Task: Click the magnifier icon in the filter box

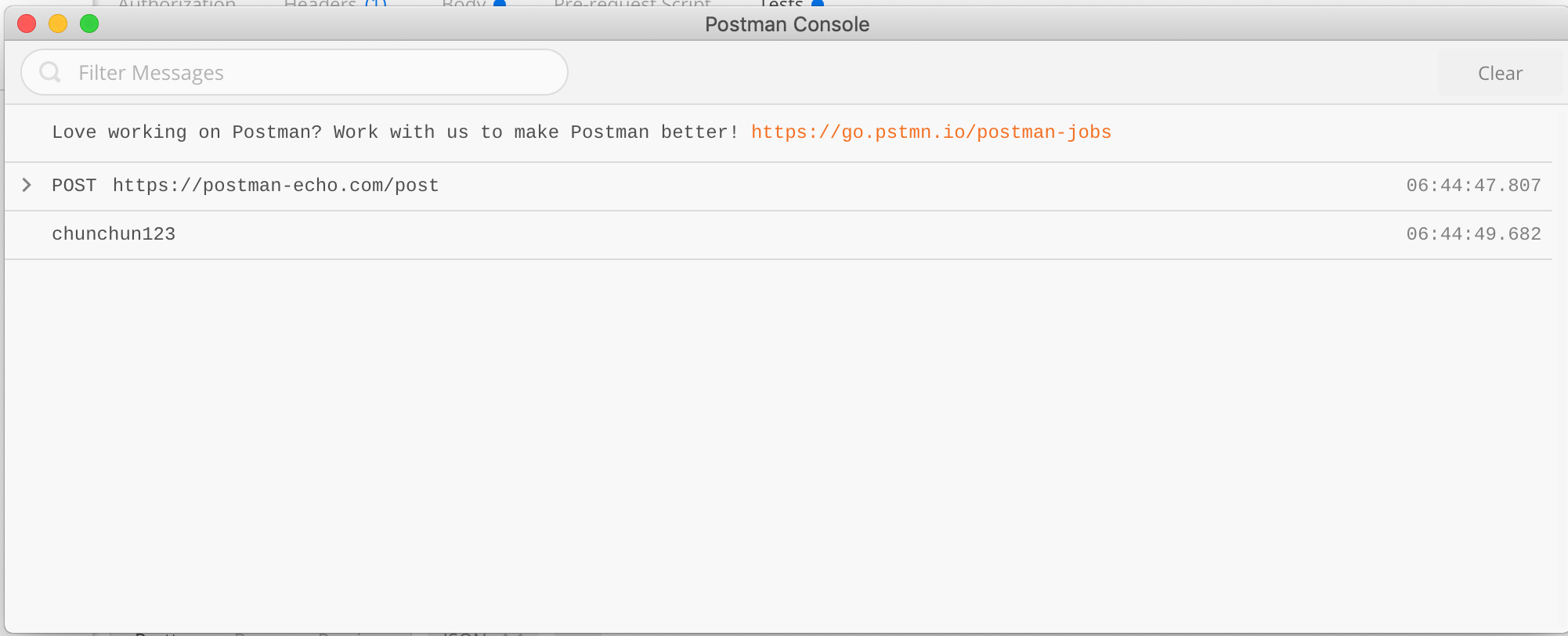Action: click(50, 72)
